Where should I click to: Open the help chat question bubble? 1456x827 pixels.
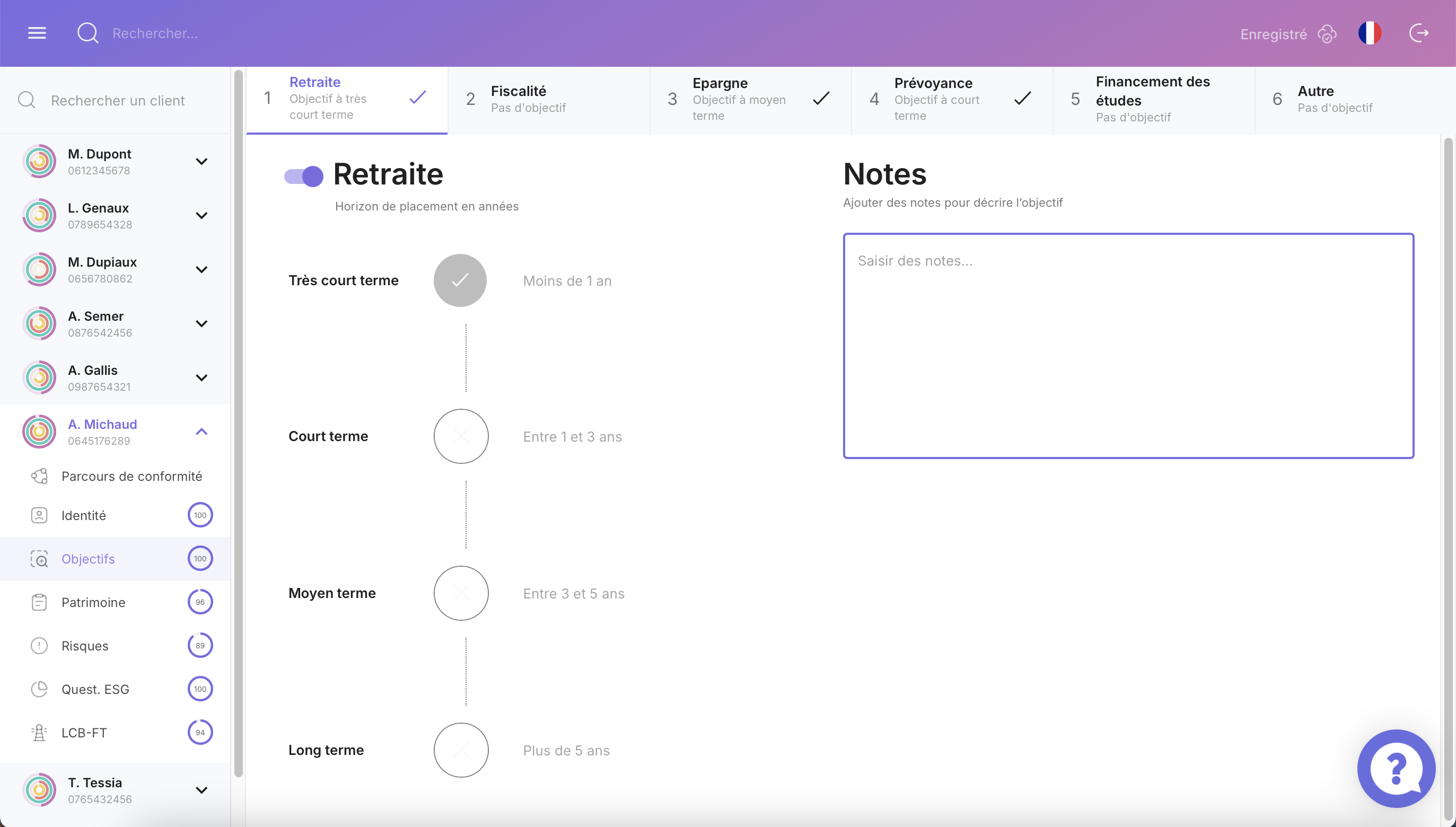tap(1396, 768)
